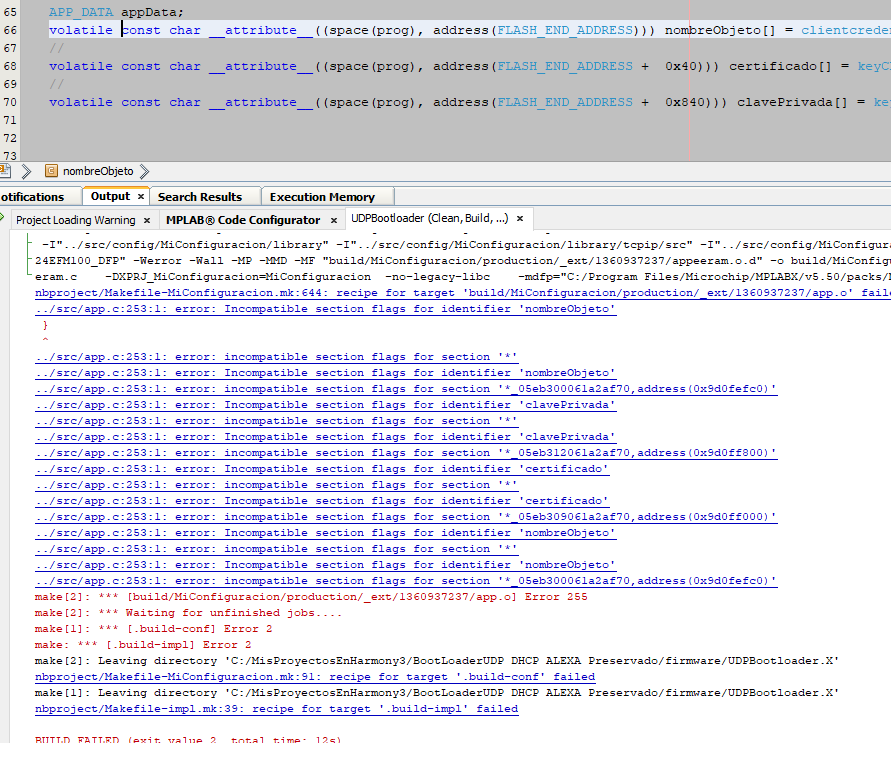The width and height of the screenshot is (891, 757).
Task: Select UDPBootloader (Clean, Build, ...) tab
Action: pos(430,218)
